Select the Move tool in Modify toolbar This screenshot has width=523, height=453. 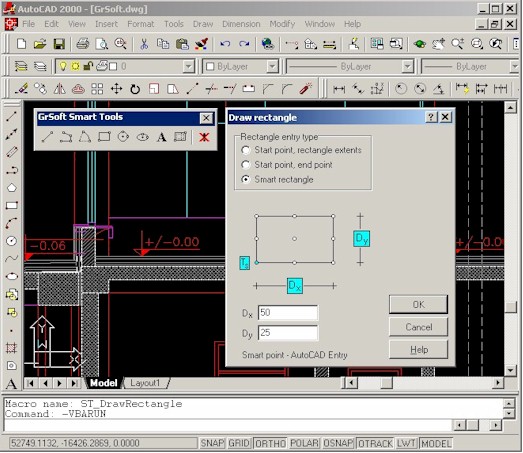click(x=116, y=89)
